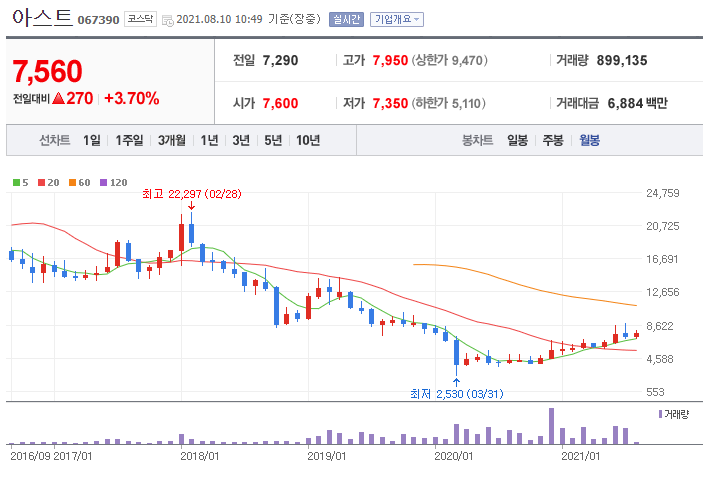Select the 10년 line chart tab

(x=308, y=140)
